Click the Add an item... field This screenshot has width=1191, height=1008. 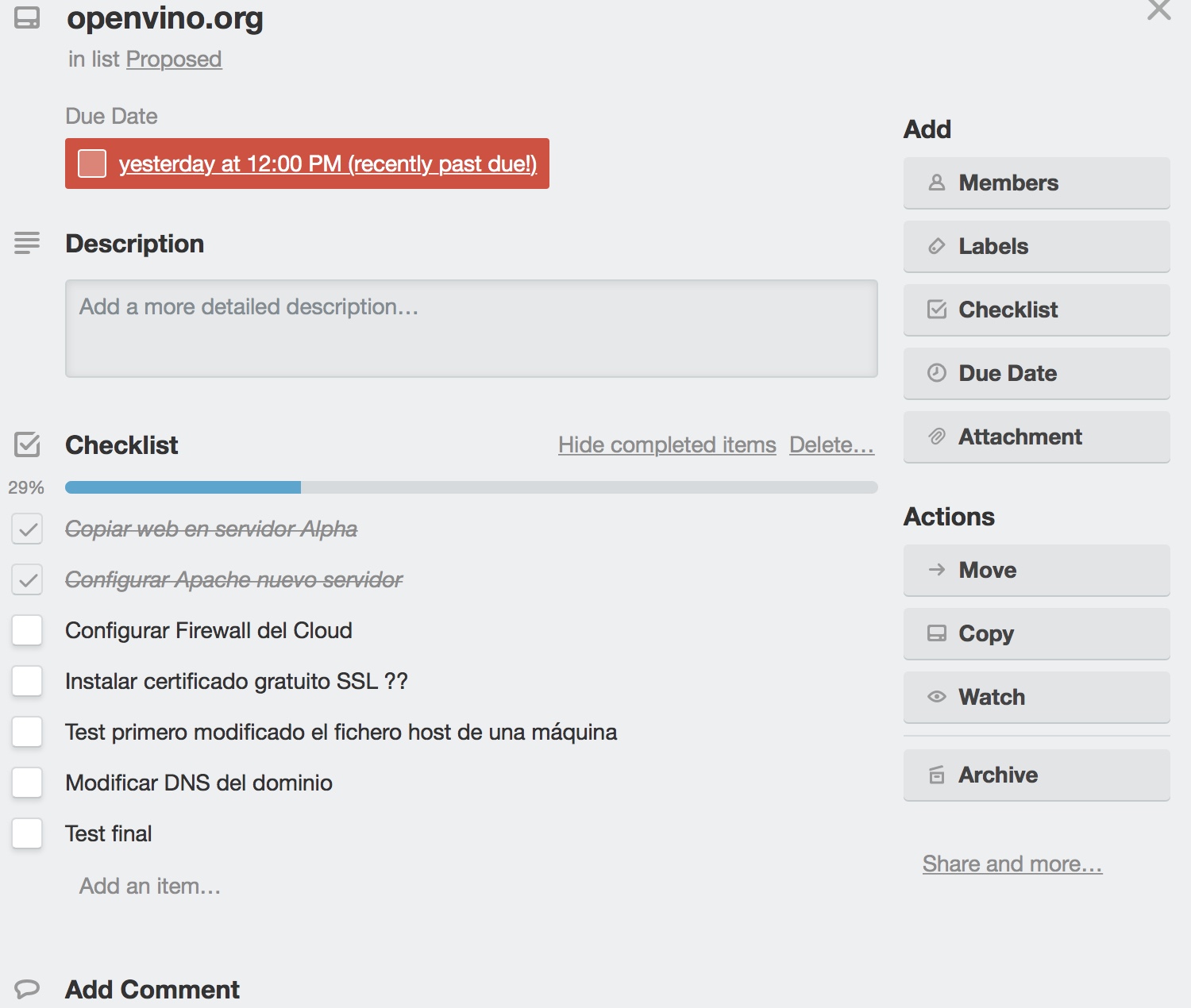[x=150, y=886]
